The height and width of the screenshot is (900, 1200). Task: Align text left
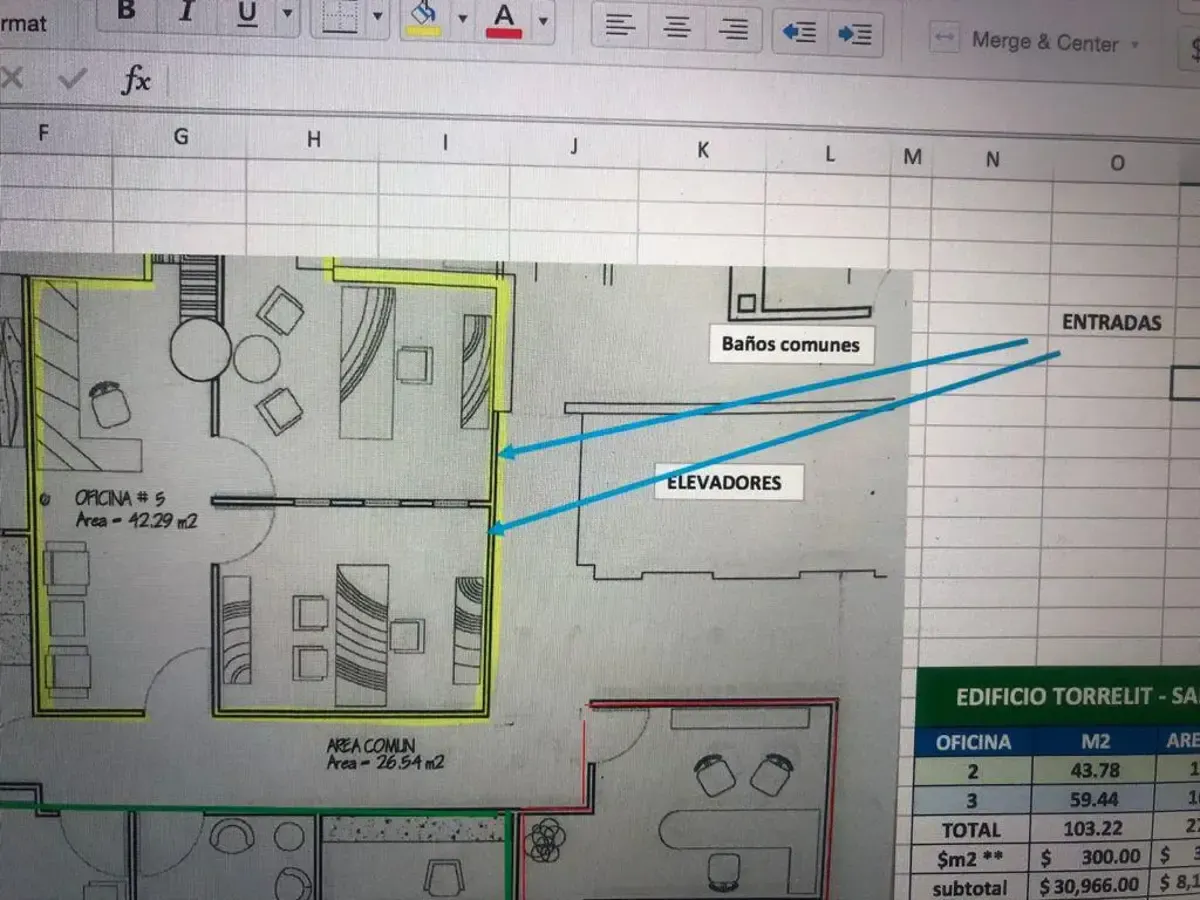[621, 25]
